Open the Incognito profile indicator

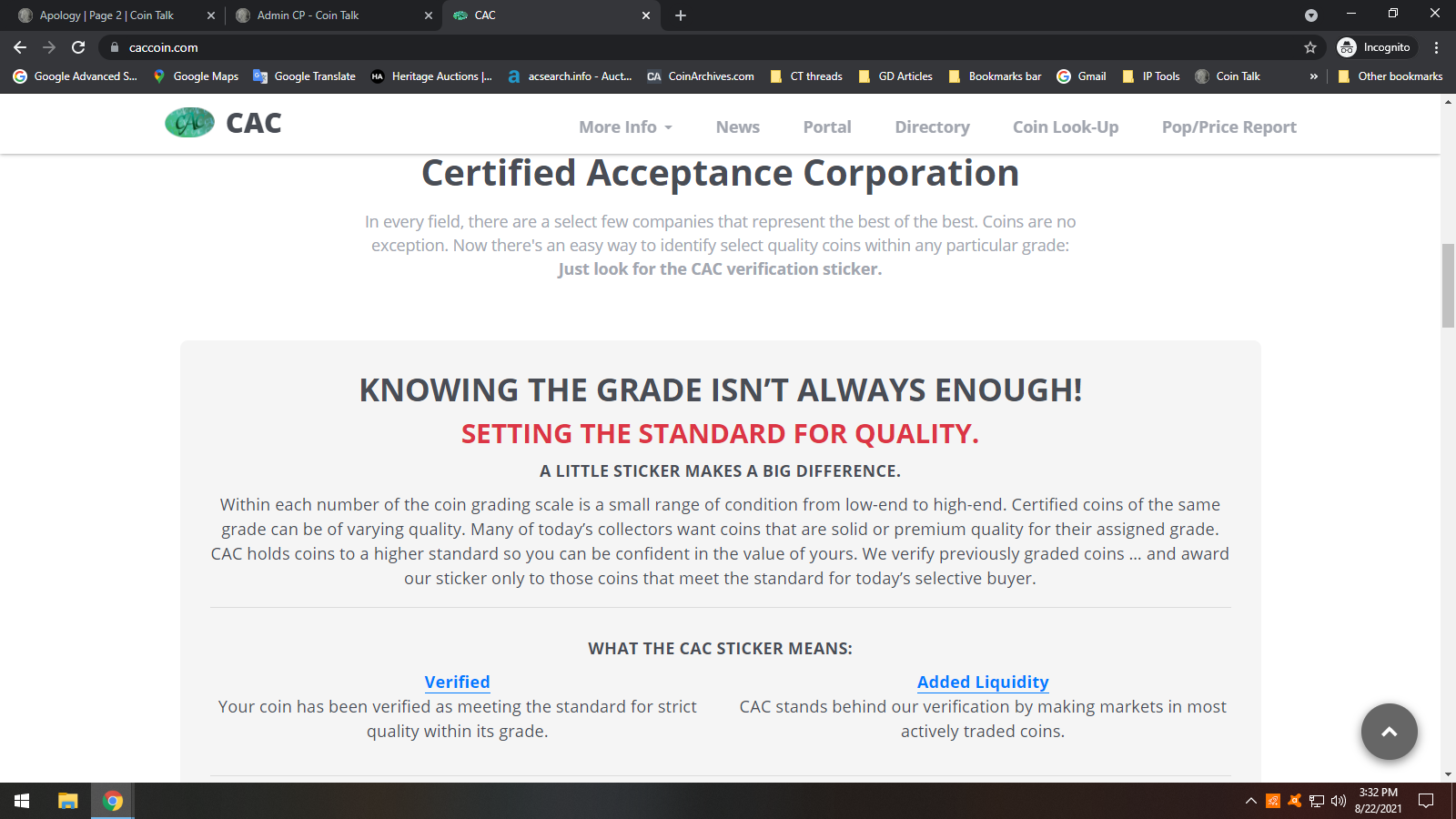point(1374,47)
